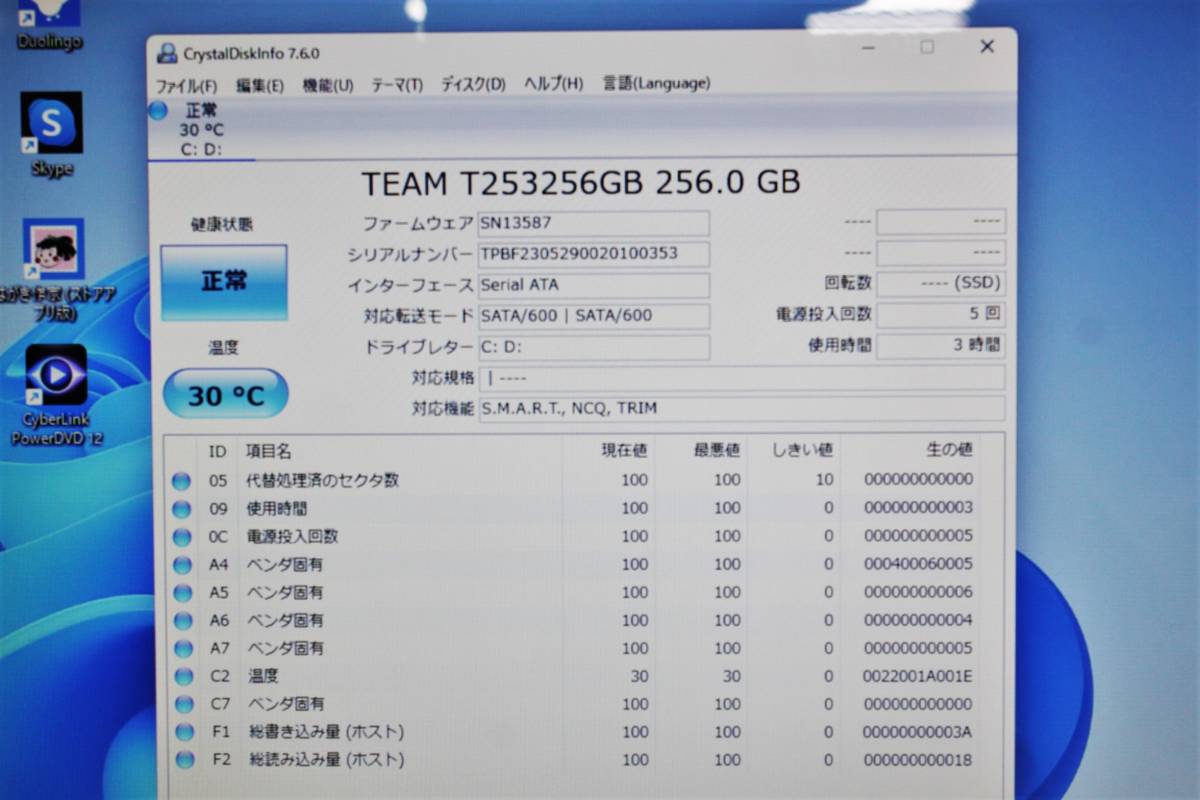Open the ファイル(F) menu
Viewport: 1200px width, 800px height.
click(x=186, y=85)
